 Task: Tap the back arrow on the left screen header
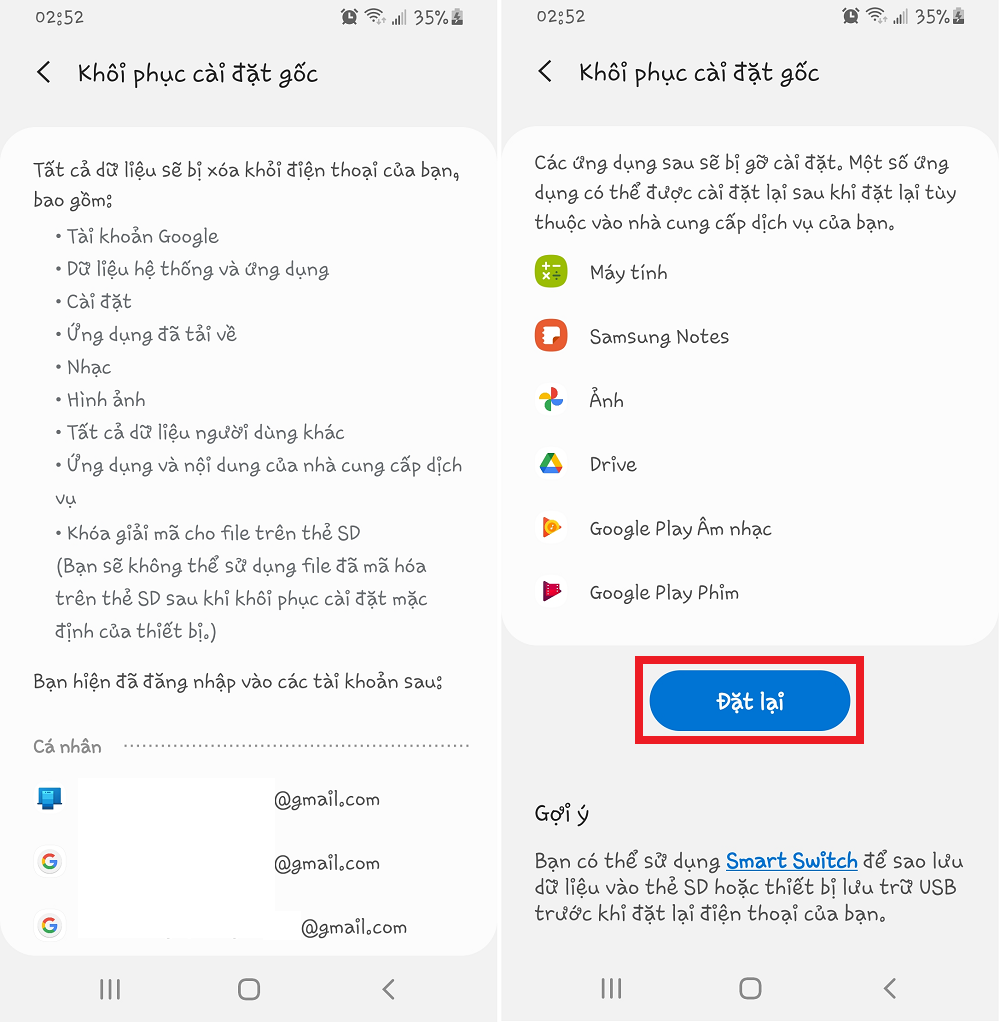point(44,72)
